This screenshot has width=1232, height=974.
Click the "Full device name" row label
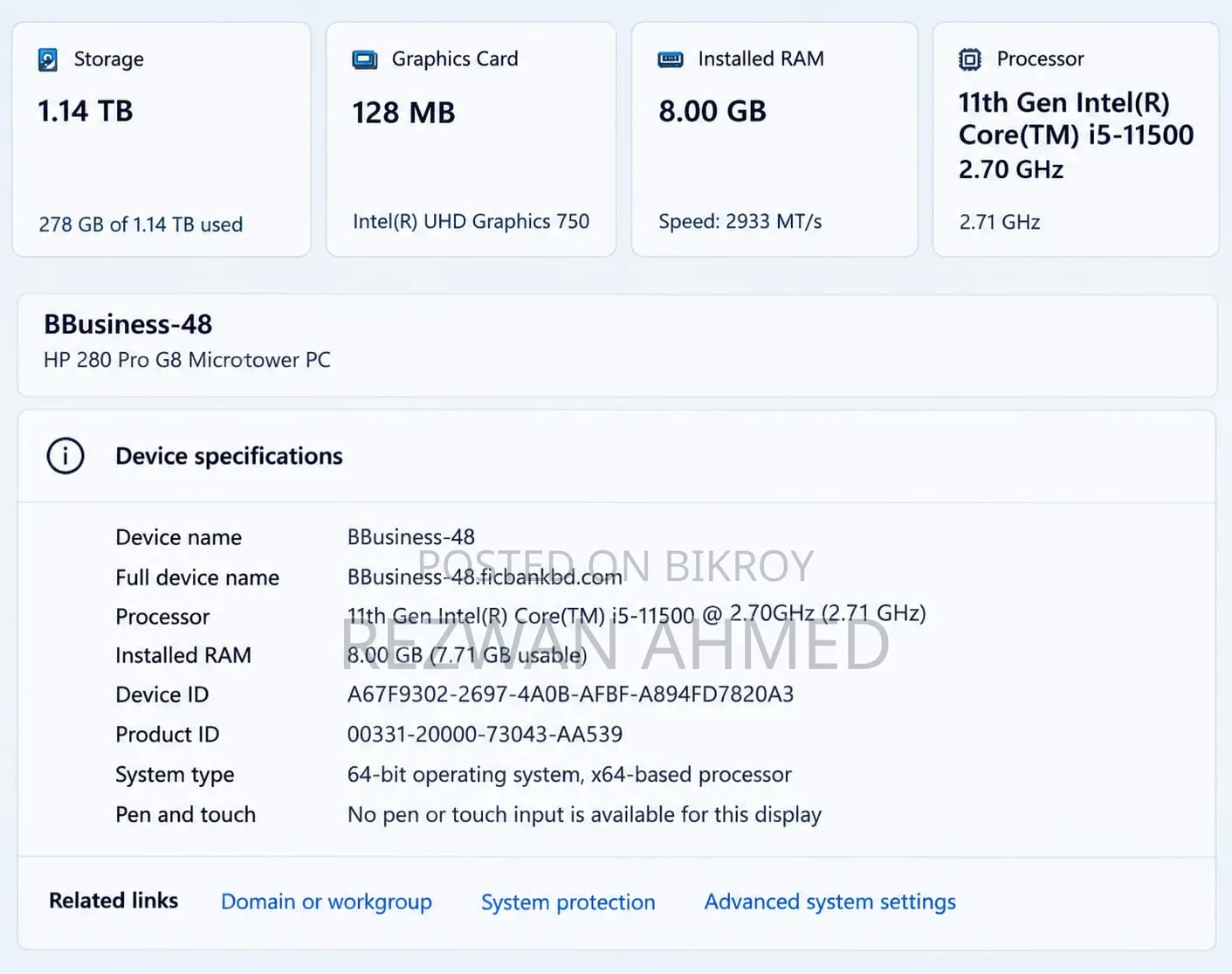click(x=197, y=577)
